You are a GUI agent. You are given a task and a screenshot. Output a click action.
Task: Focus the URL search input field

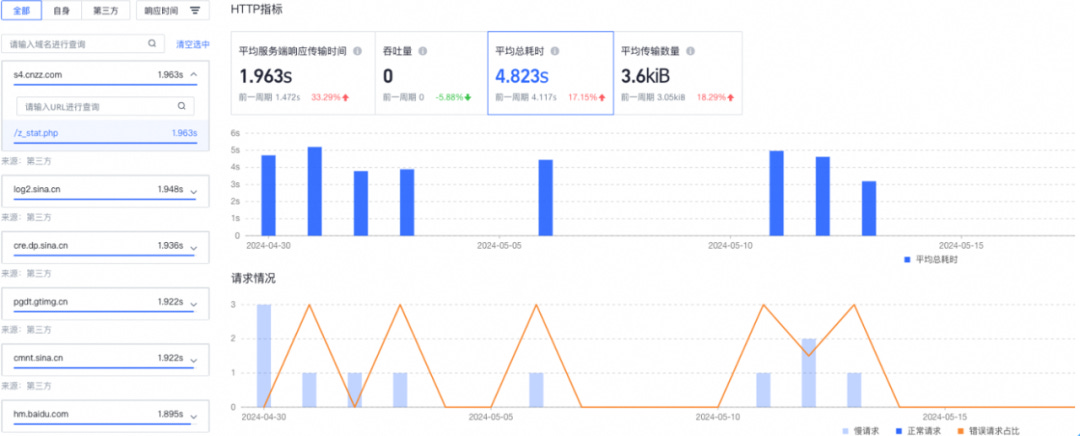105,107
